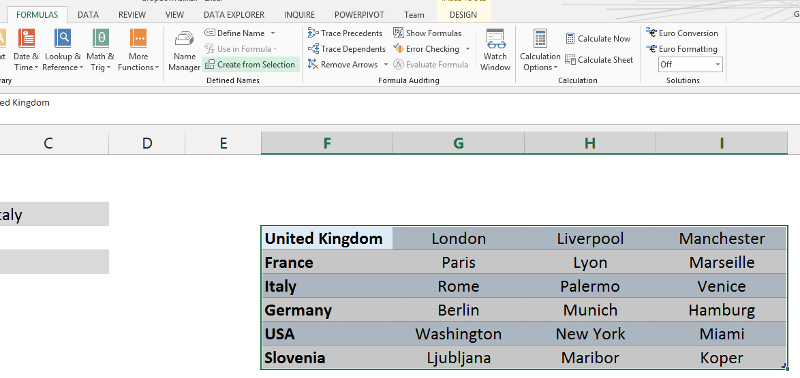The width and height of the screenshot is (800, 378).
Task: Open the POWERPIVOT tab
Action: tap(360, 15)
